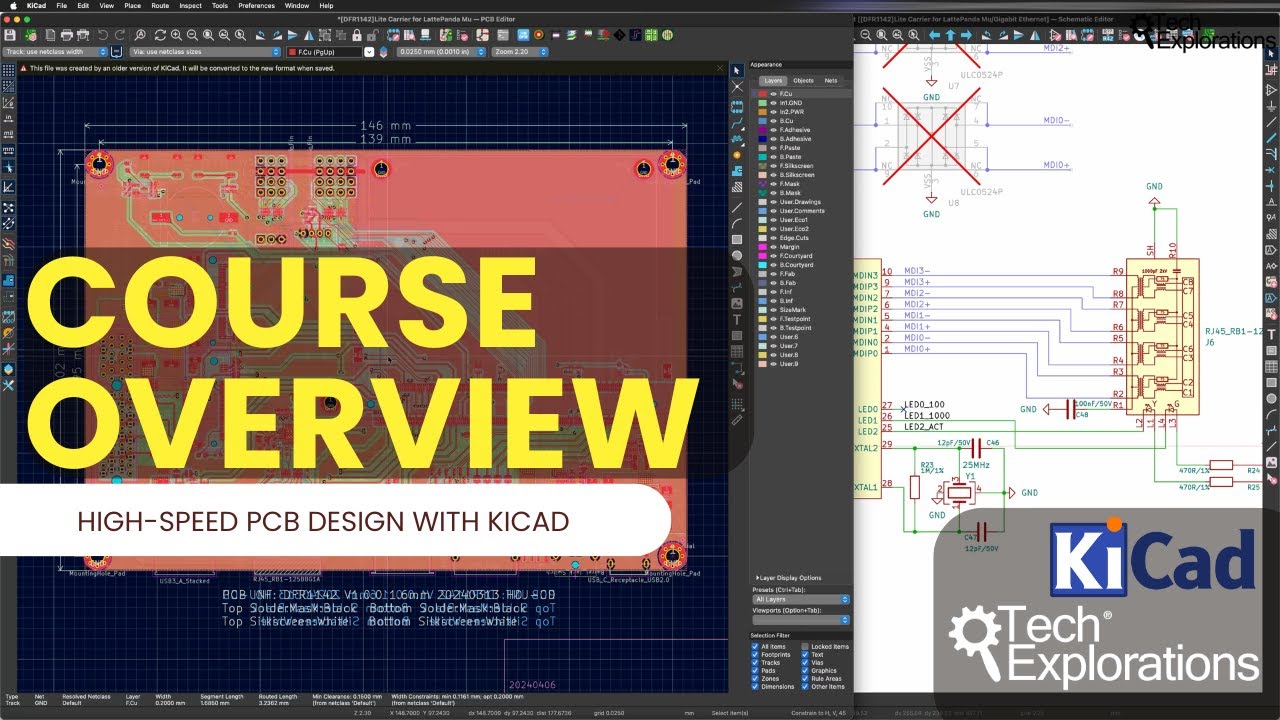
Task: Select the Draw Rectangle tool
Action: [x=737, y=239]
